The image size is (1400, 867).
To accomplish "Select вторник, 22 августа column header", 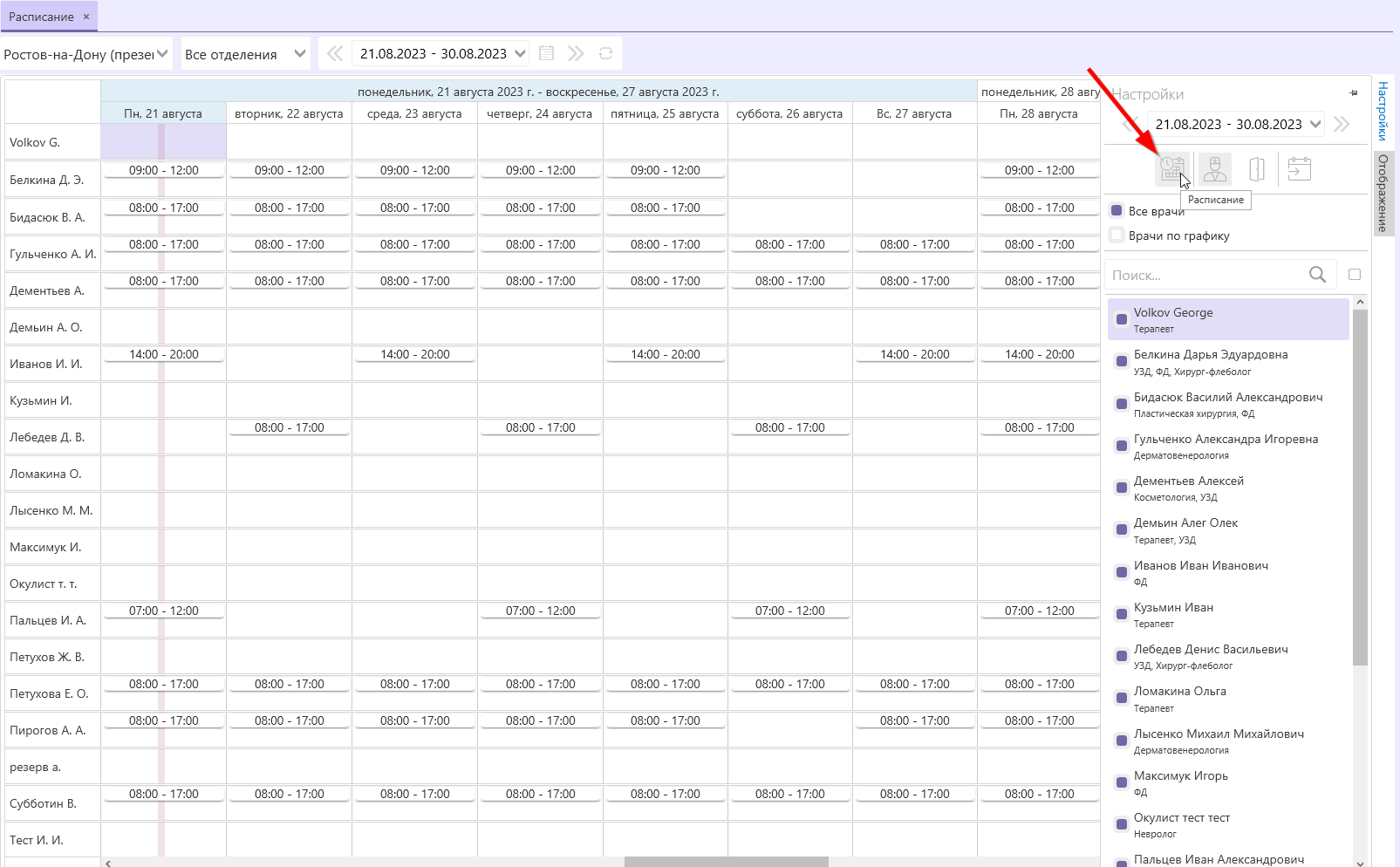I will click(289, 113).
